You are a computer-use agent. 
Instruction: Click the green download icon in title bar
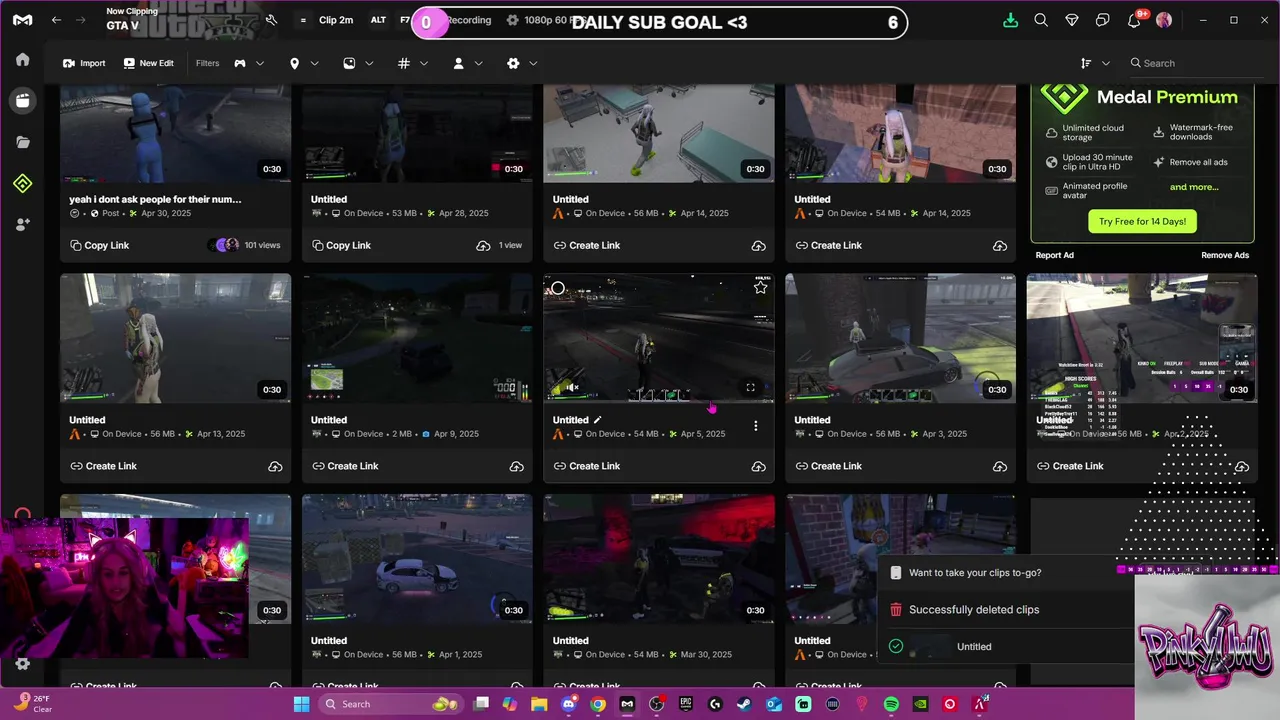1010,20
